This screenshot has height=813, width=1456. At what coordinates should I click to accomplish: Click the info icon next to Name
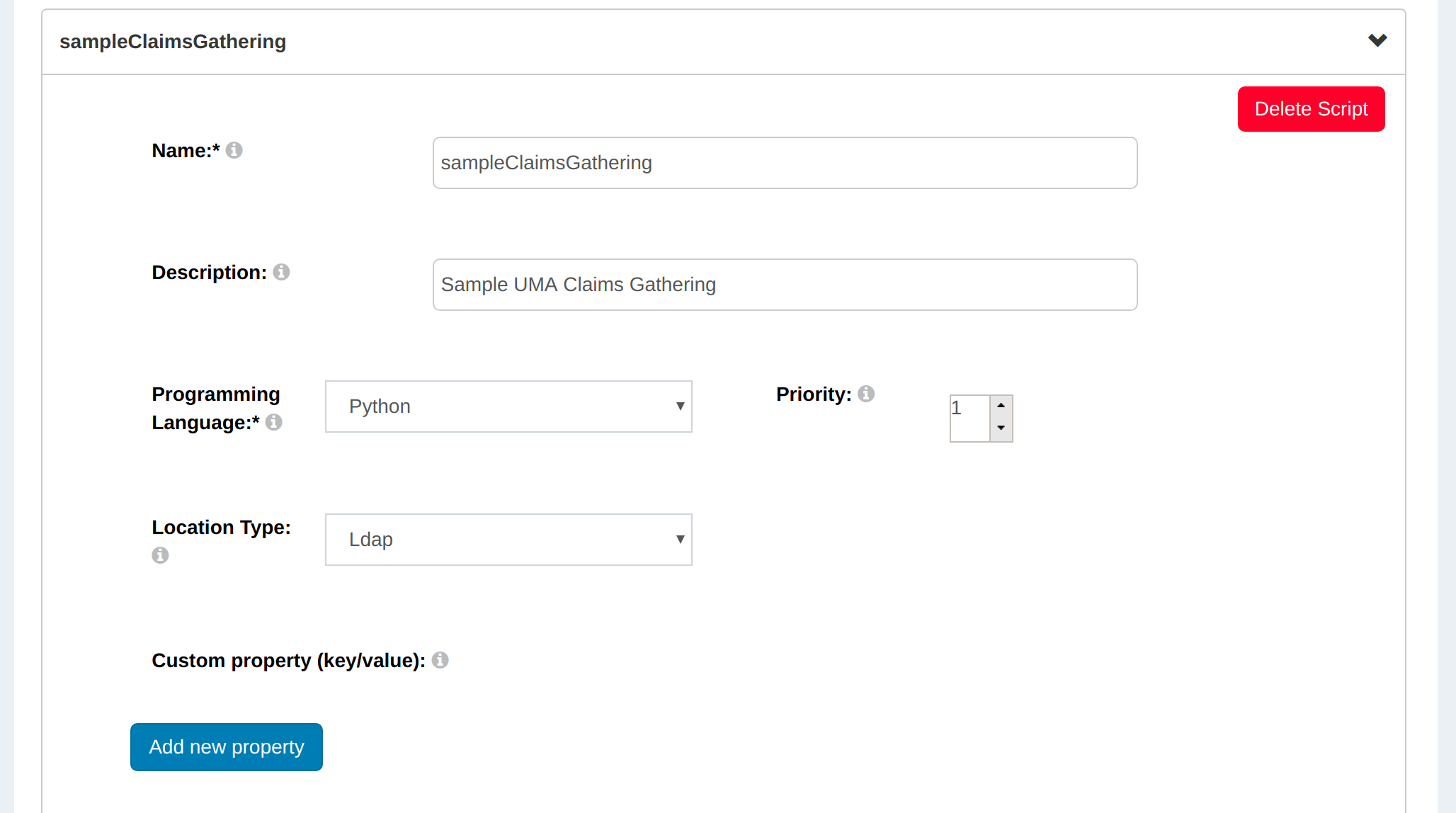click(x=235, y=149)
